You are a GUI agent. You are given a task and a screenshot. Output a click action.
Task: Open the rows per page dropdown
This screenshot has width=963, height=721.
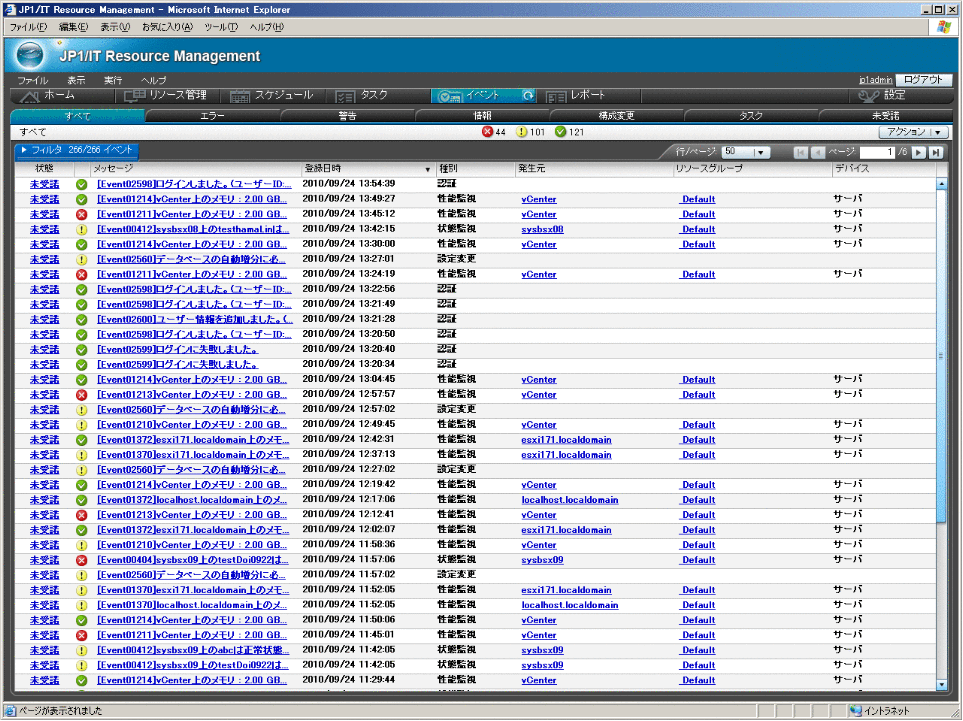[761, 152]
